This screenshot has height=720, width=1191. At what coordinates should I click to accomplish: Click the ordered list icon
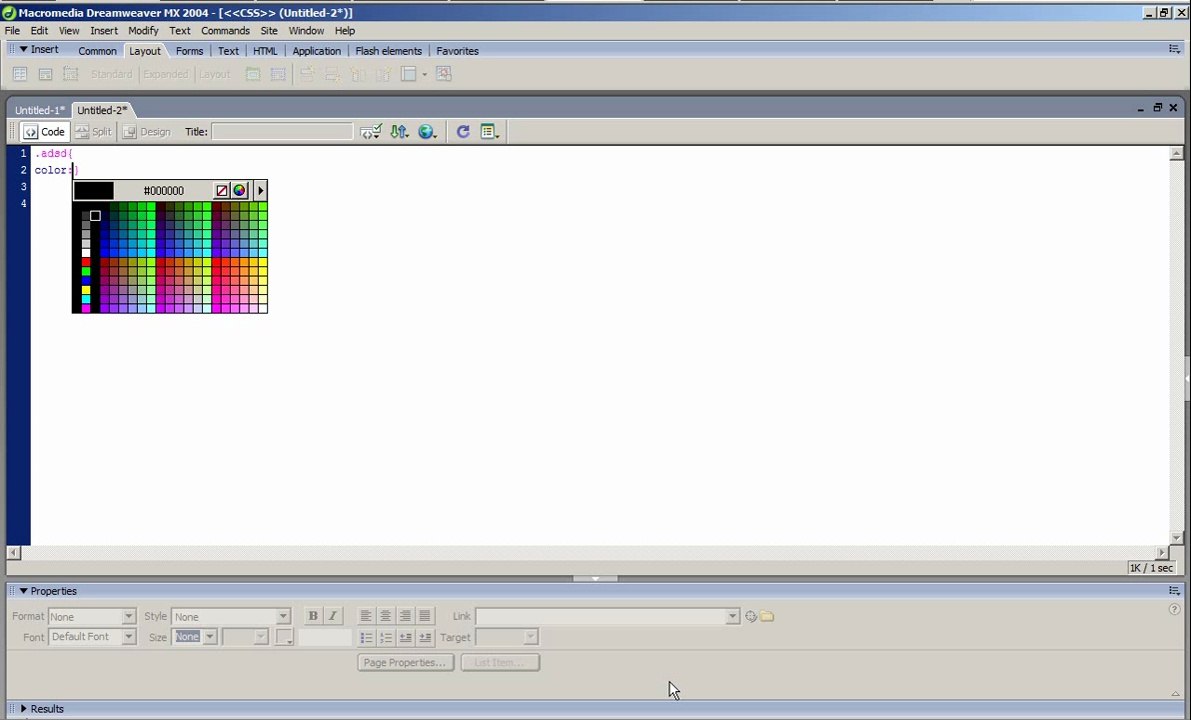[386, 637]
